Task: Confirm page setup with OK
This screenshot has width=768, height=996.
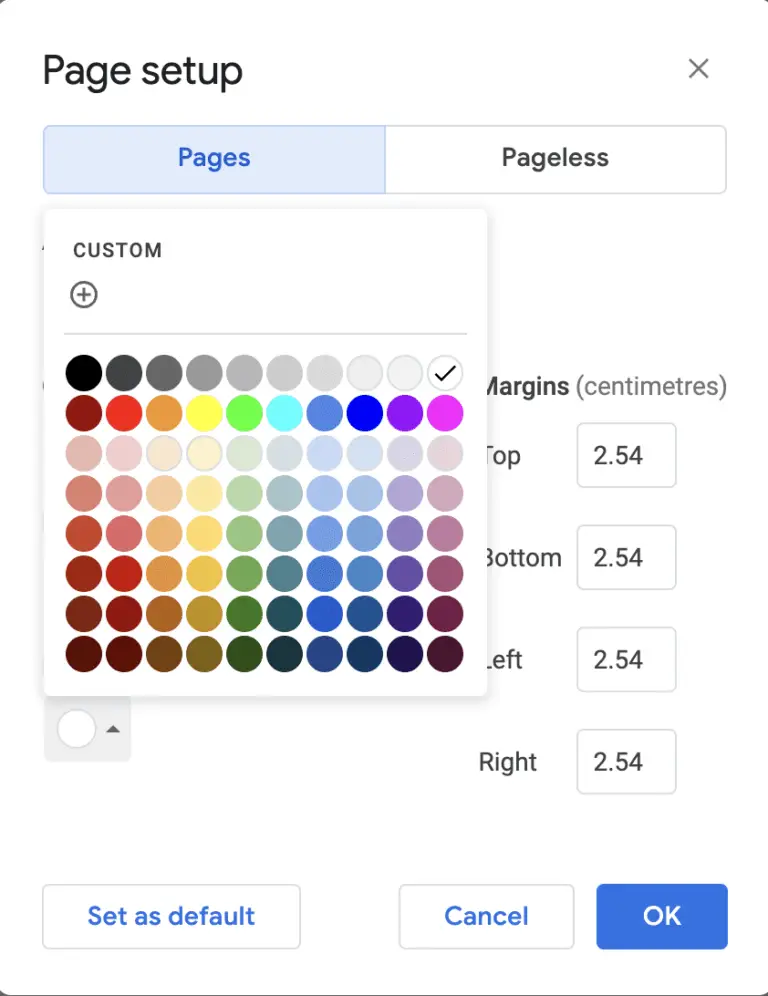Action: pos(661,916)
